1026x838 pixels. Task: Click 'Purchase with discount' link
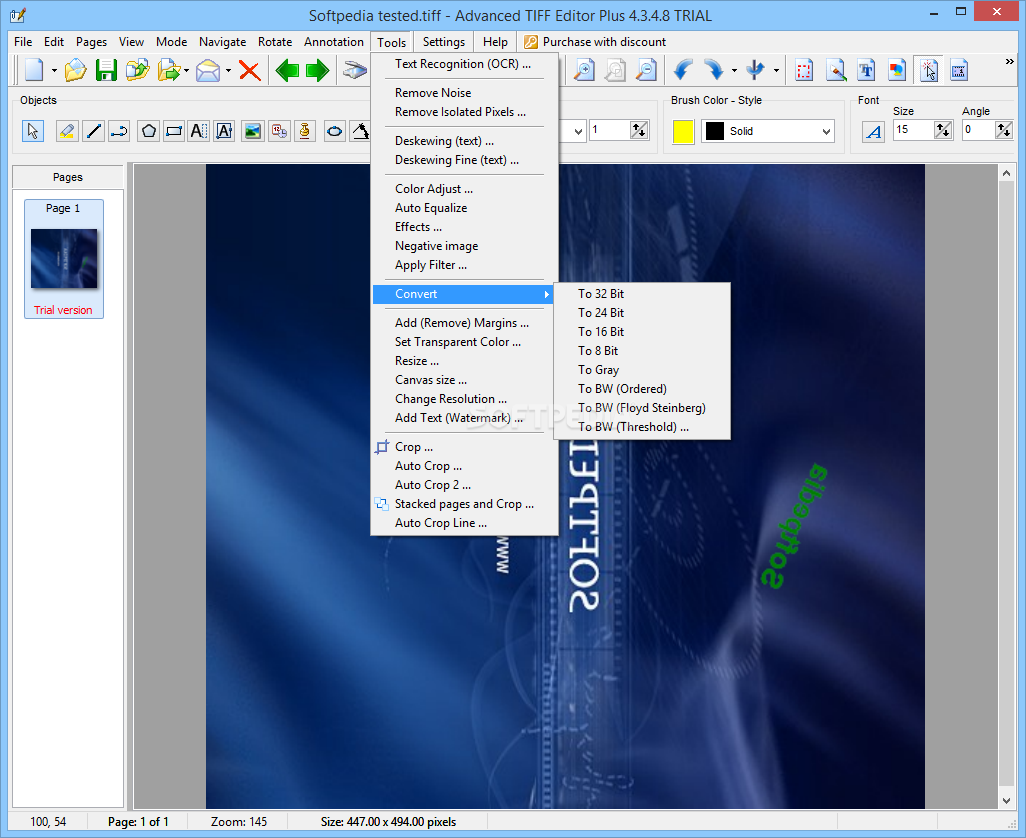point(595,42)
